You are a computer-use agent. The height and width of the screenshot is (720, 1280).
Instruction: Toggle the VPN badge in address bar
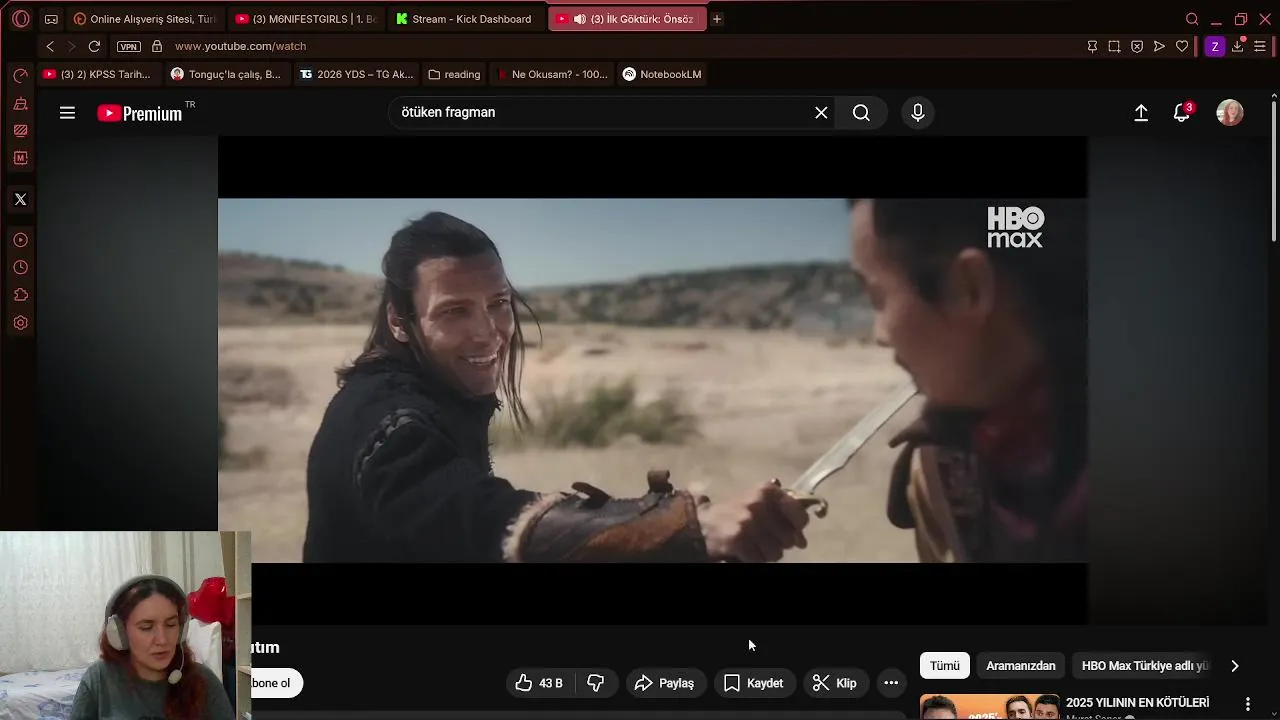pyautogui.click(x=128, y=46)
